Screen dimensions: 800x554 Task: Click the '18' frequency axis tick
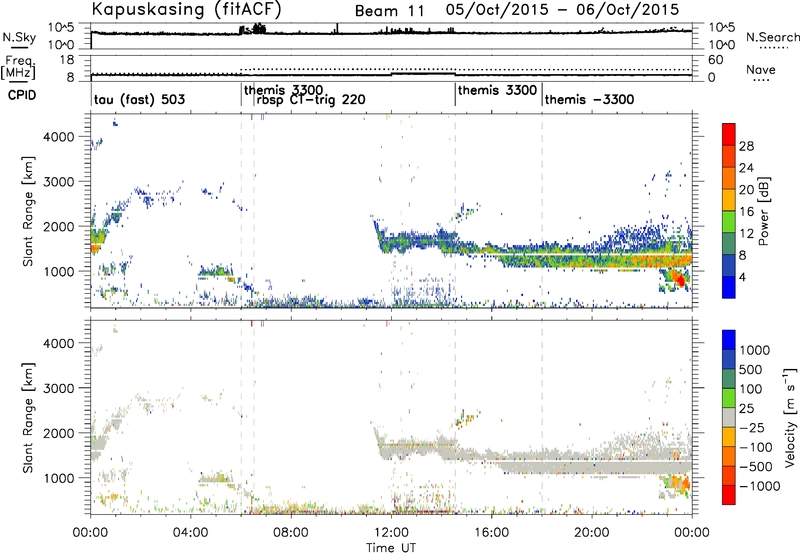pos(67,60)
